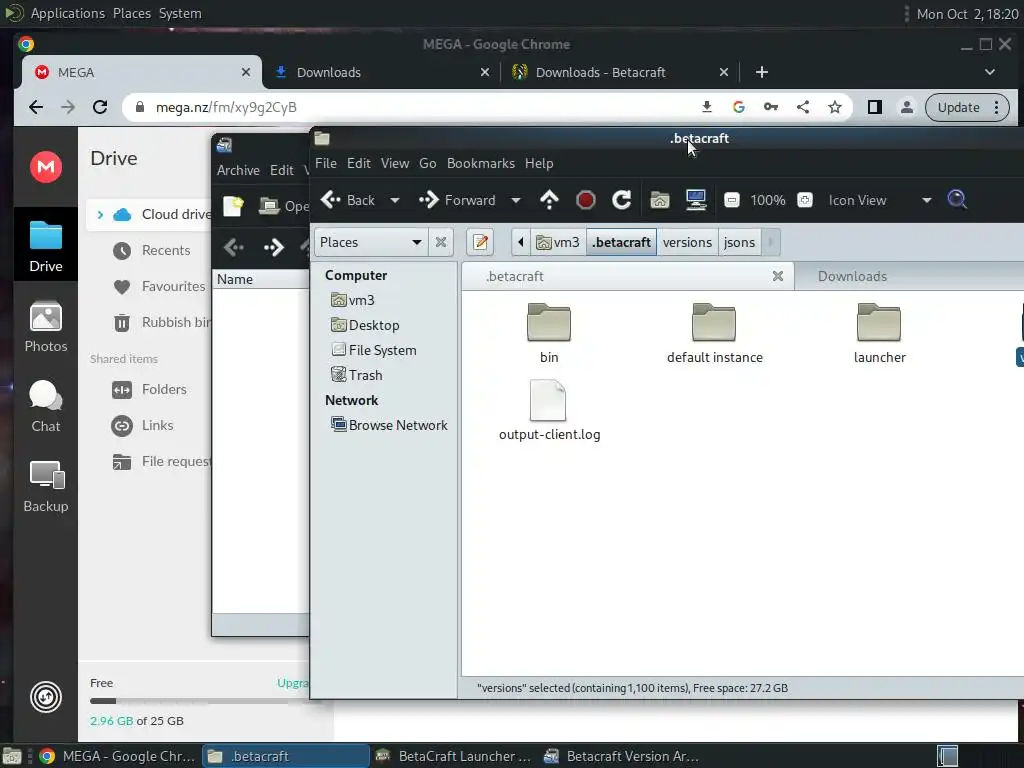Toggle Chrome side panel icon

tap(874, 107)
